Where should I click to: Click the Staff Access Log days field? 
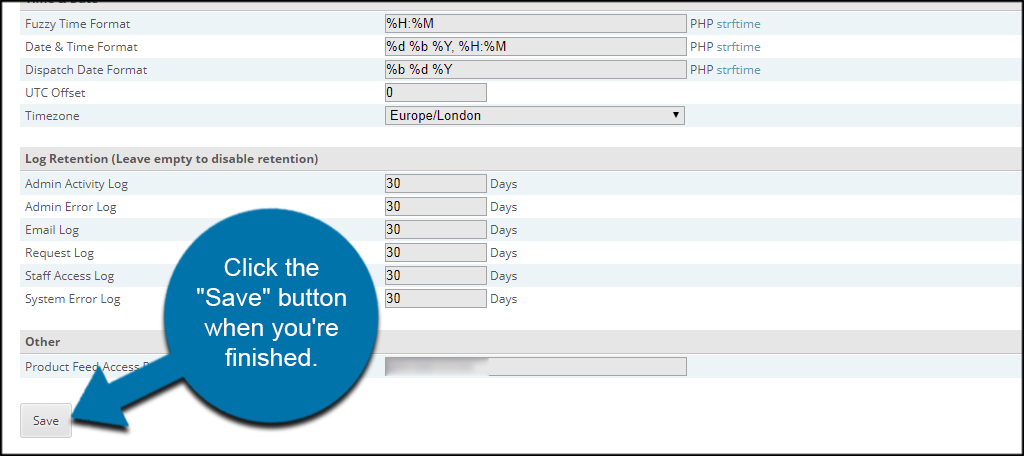click(436, 276)
